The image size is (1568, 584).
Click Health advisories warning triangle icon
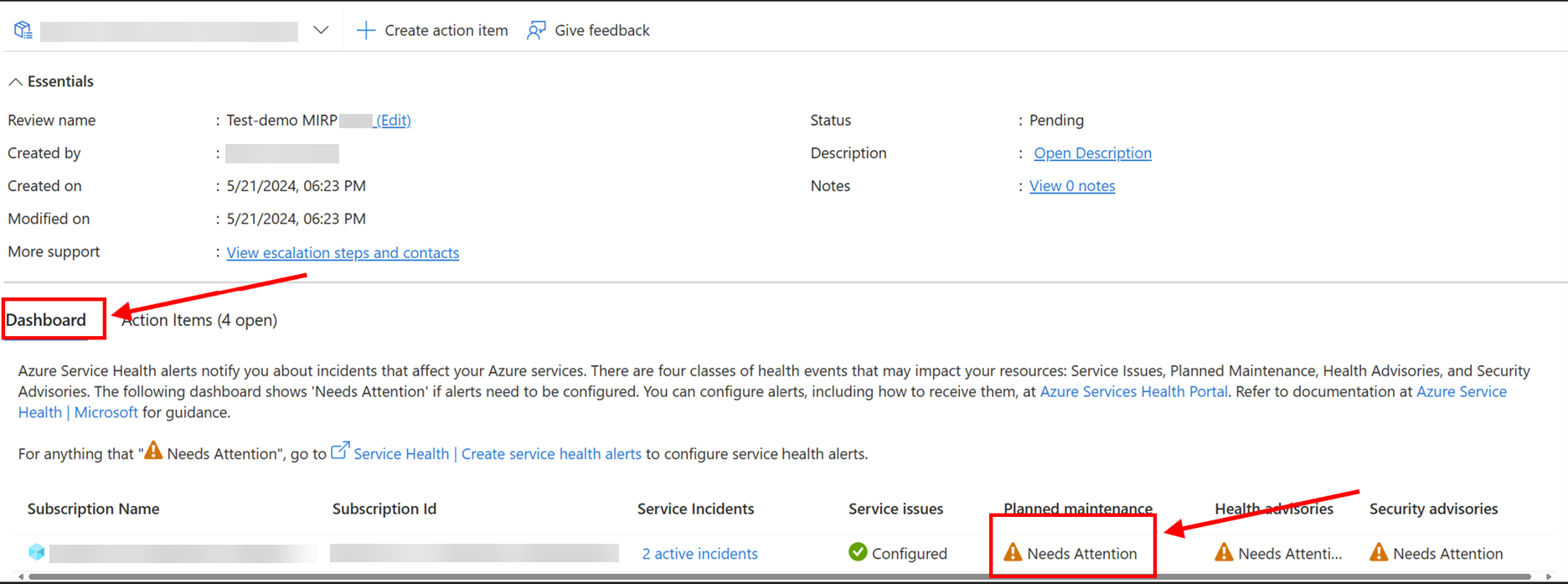(1225, 552)
